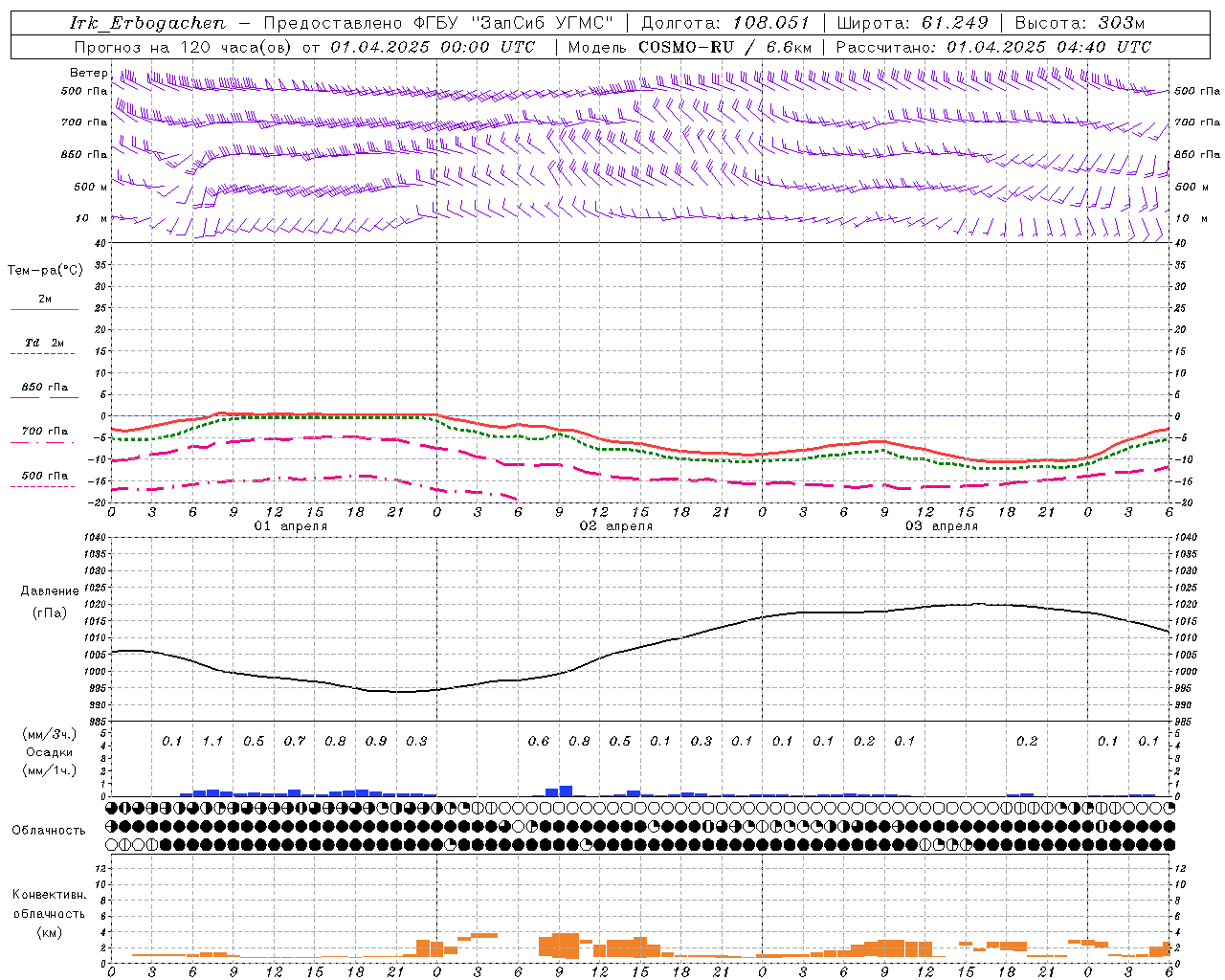1225x980 pixels.
Task: Click the forecast span text Прогноз на 120 часа(ов)
Action: point(185,47)
